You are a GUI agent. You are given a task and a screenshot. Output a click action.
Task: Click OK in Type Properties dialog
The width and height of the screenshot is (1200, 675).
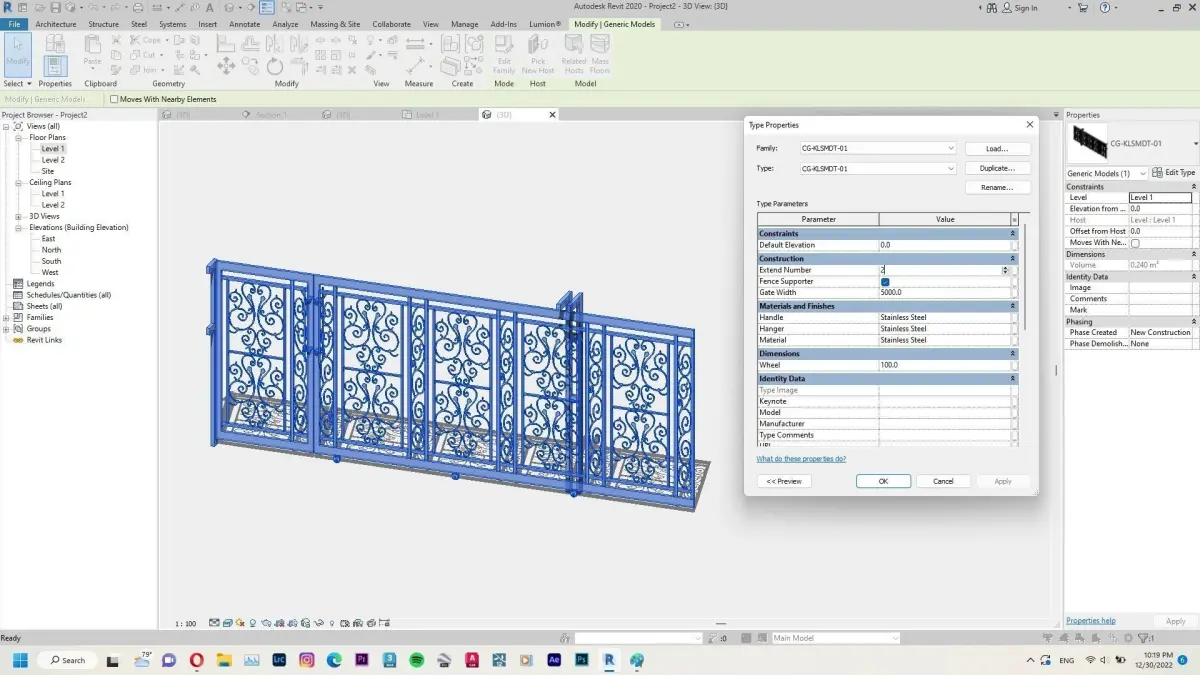pos(883,481)
